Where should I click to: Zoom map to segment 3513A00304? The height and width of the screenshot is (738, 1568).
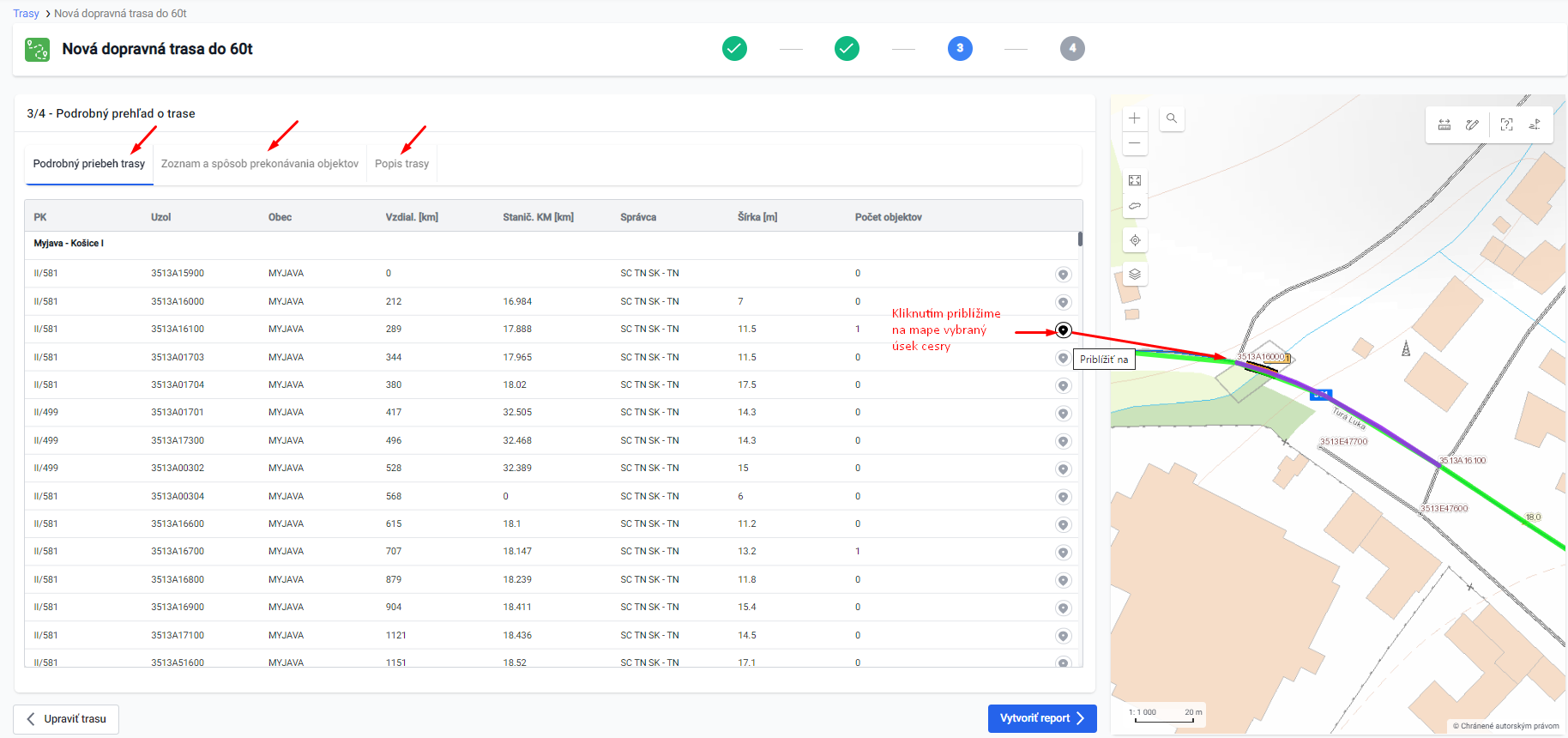point(1063,497)
